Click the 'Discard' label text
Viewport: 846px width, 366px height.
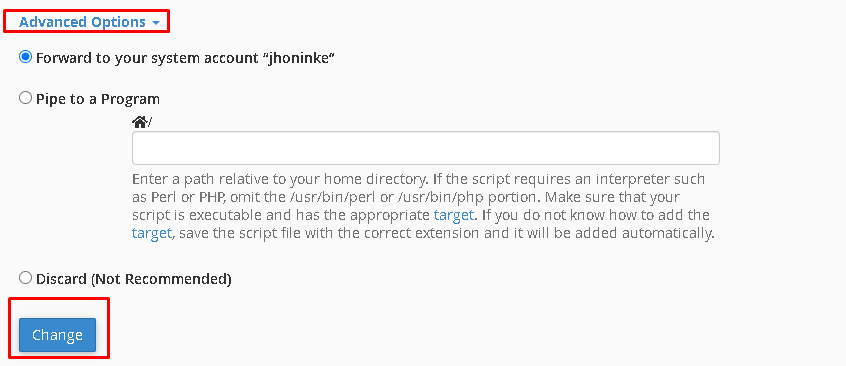(61, 279)
